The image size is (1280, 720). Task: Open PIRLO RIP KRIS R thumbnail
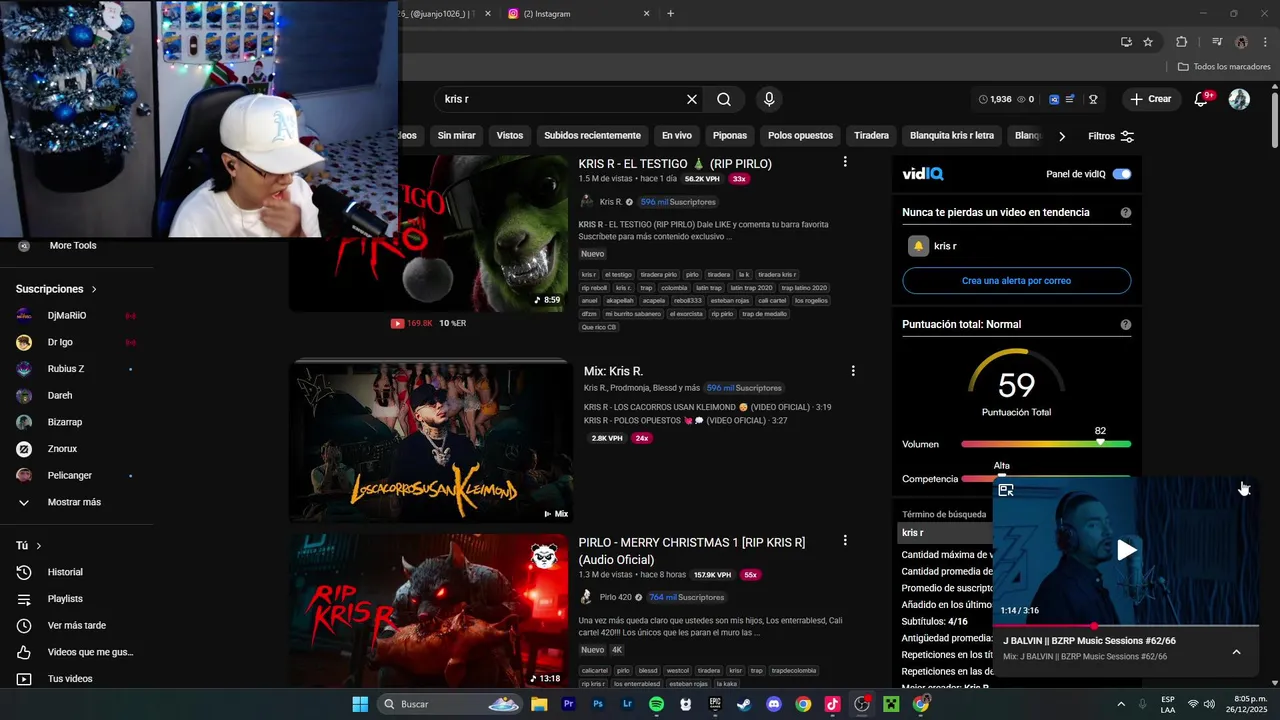click(x=430, y=610)
